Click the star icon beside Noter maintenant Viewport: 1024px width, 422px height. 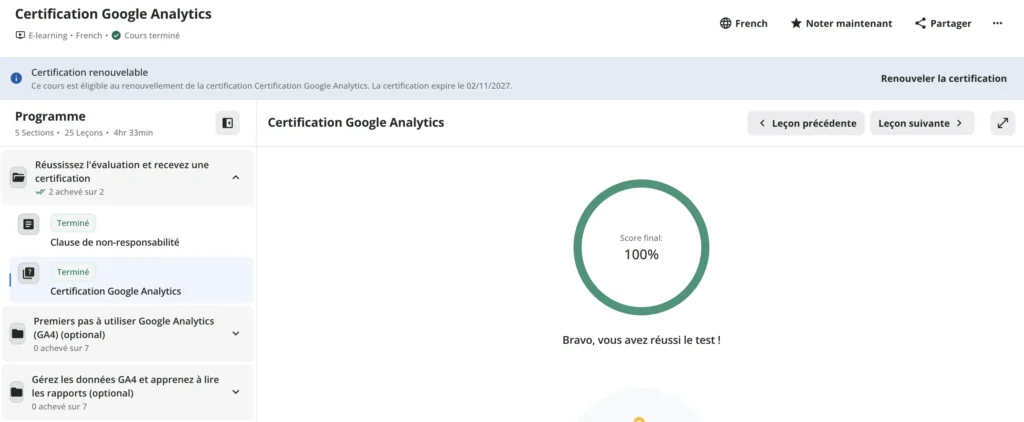pyautogui.click(x=796, y=24)
